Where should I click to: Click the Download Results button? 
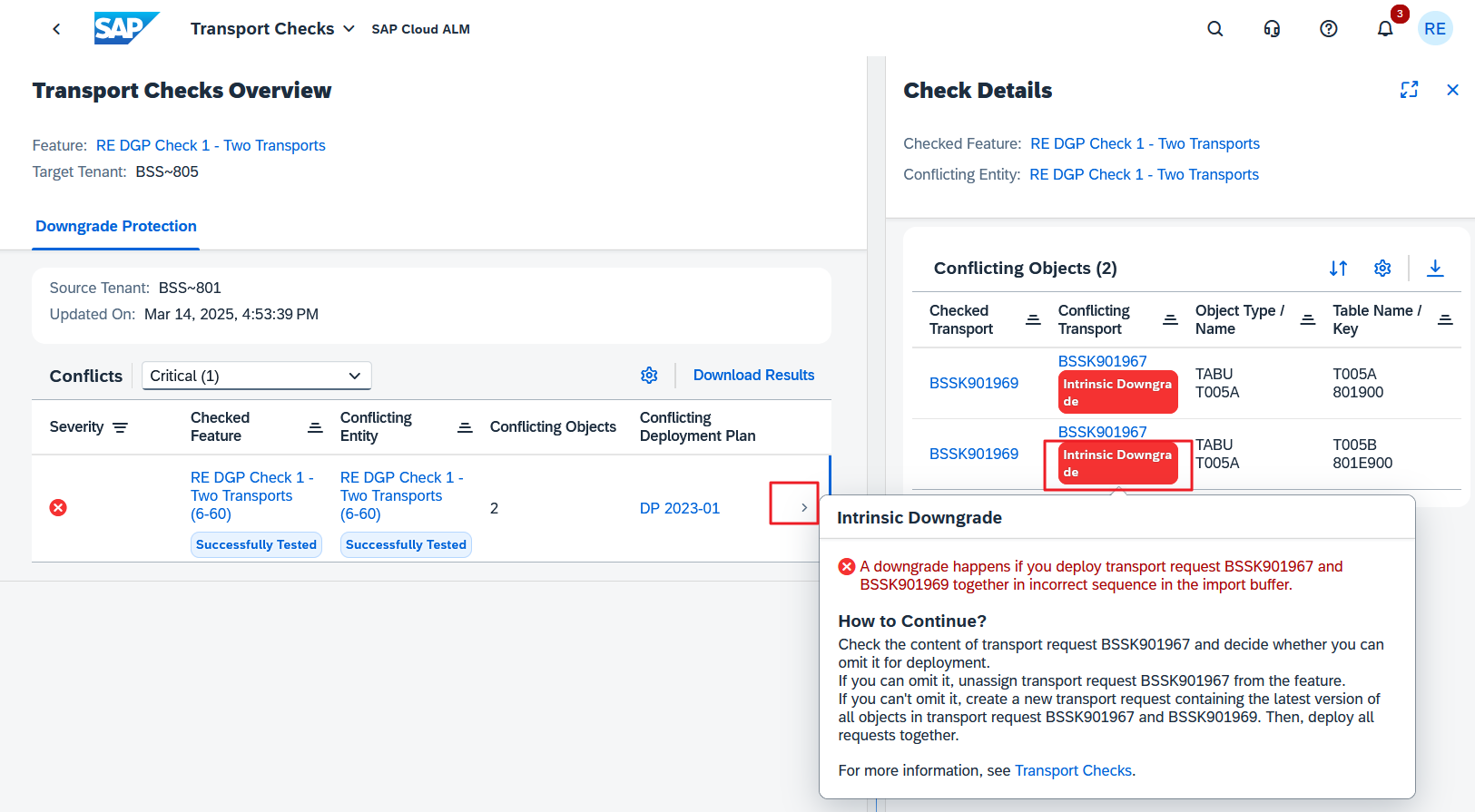(x=753, y=376)
